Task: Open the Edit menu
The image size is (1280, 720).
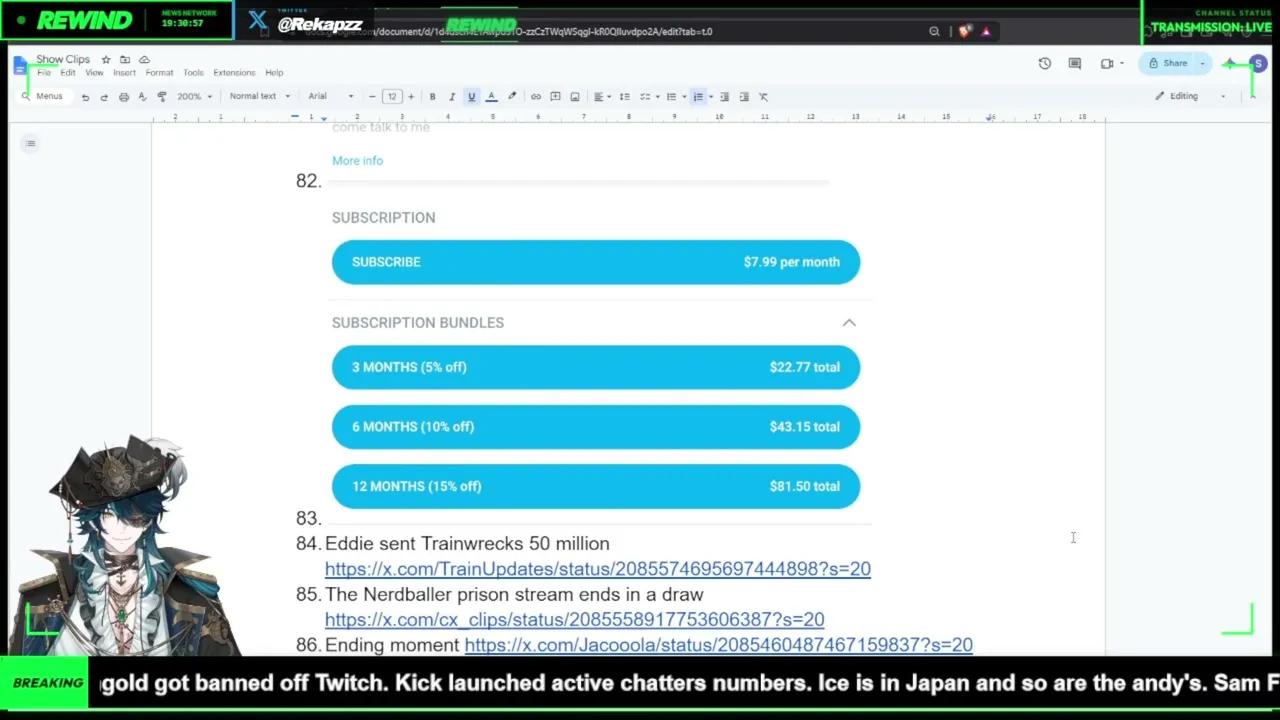Action: [x=67, y=73]
